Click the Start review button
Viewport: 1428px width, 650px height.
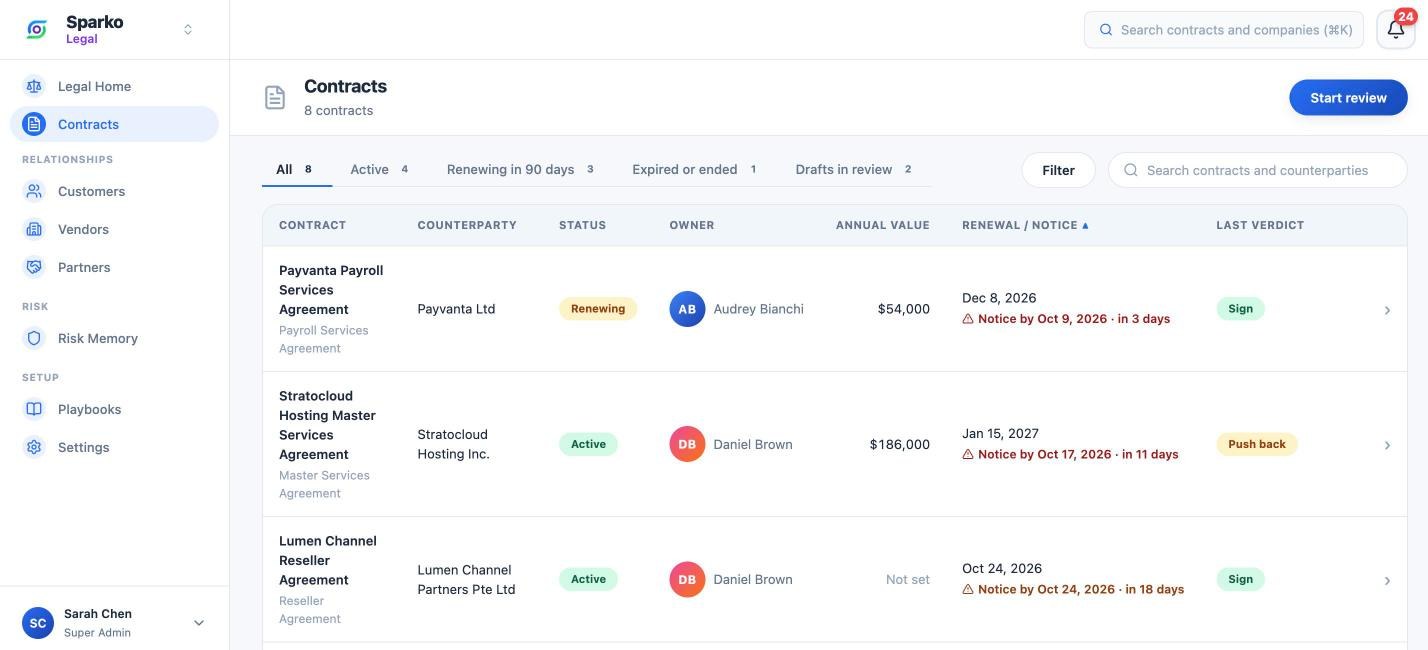coord(1348,97)
